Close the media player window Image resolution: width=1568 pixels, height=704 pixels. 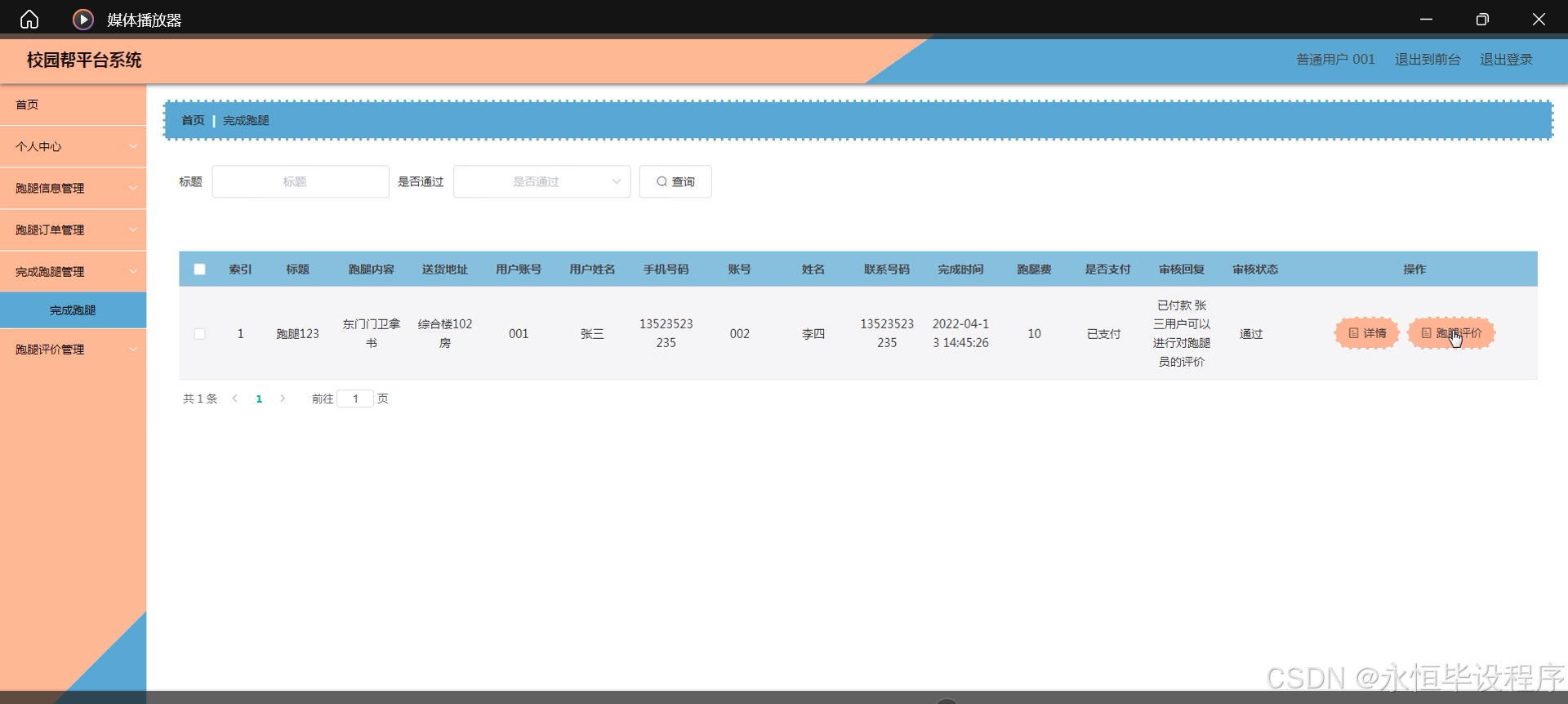pos(1539,19)
